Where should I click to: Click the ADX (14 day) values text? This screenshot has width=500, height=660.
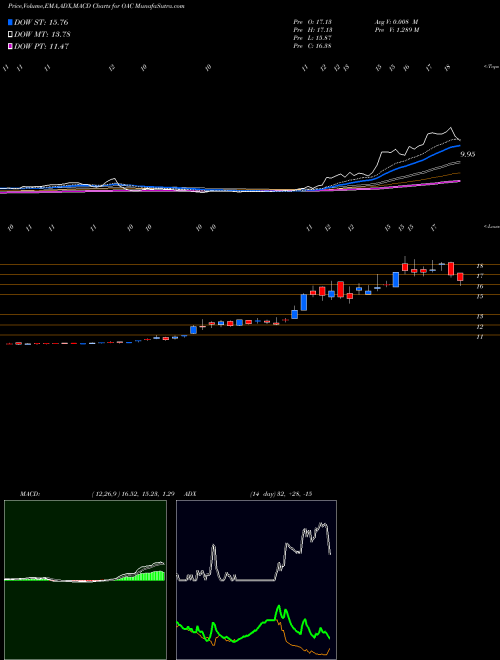tap(280, 494)
